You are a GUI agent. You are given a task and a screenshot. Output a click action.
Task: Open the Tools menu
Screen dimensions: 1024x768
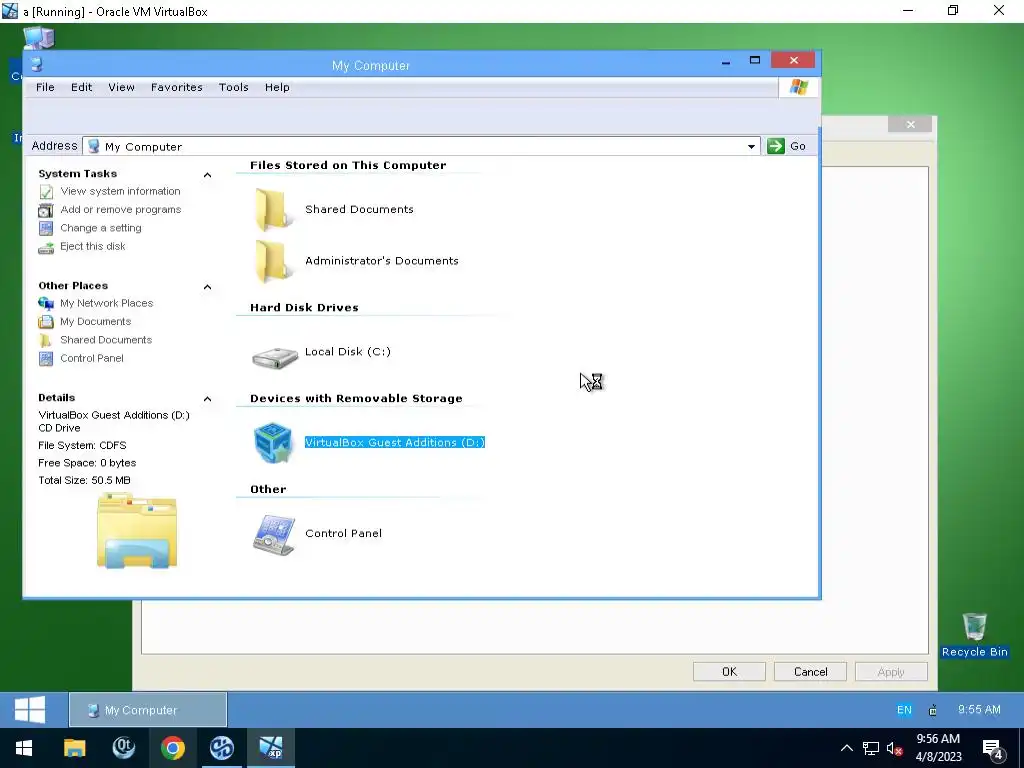tap(234, 87)
